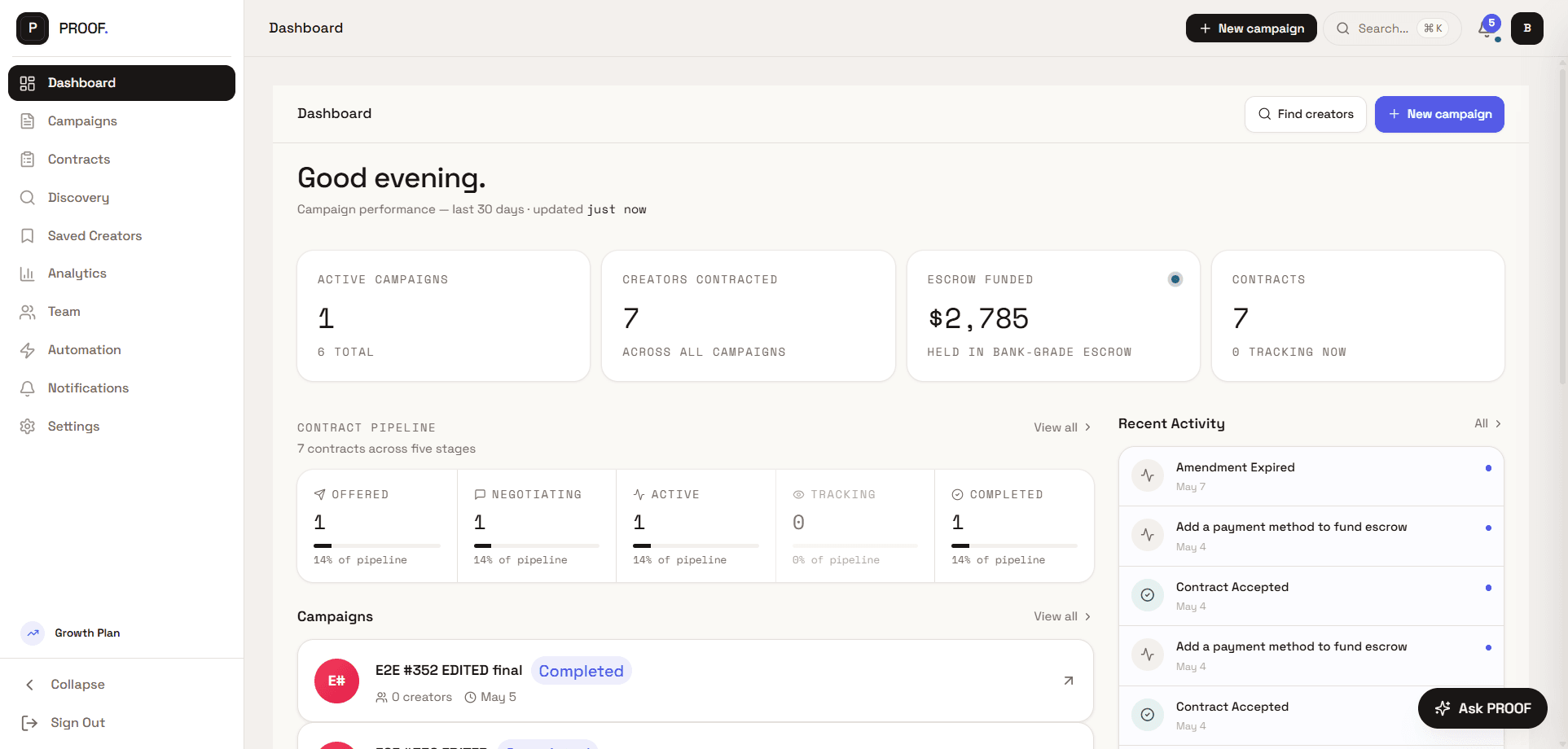Click the search magnifier icon in top bar
Image resolution: width=1568 pixels, height=749 pixels.
1342,28
